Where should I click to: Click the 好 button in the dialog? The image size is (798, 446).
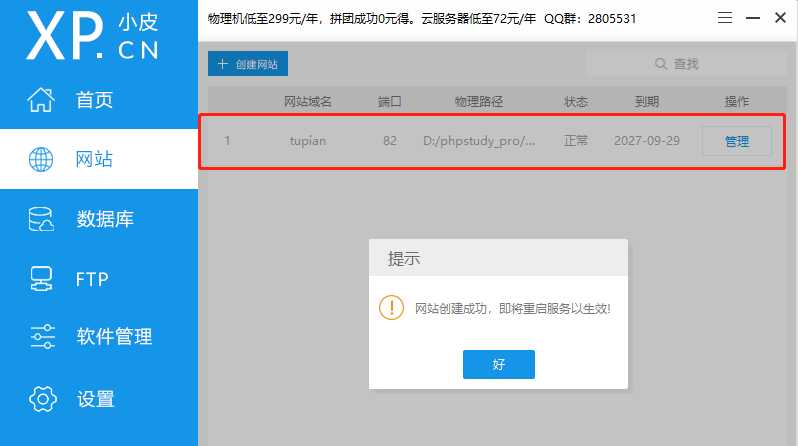click(498, 364)
